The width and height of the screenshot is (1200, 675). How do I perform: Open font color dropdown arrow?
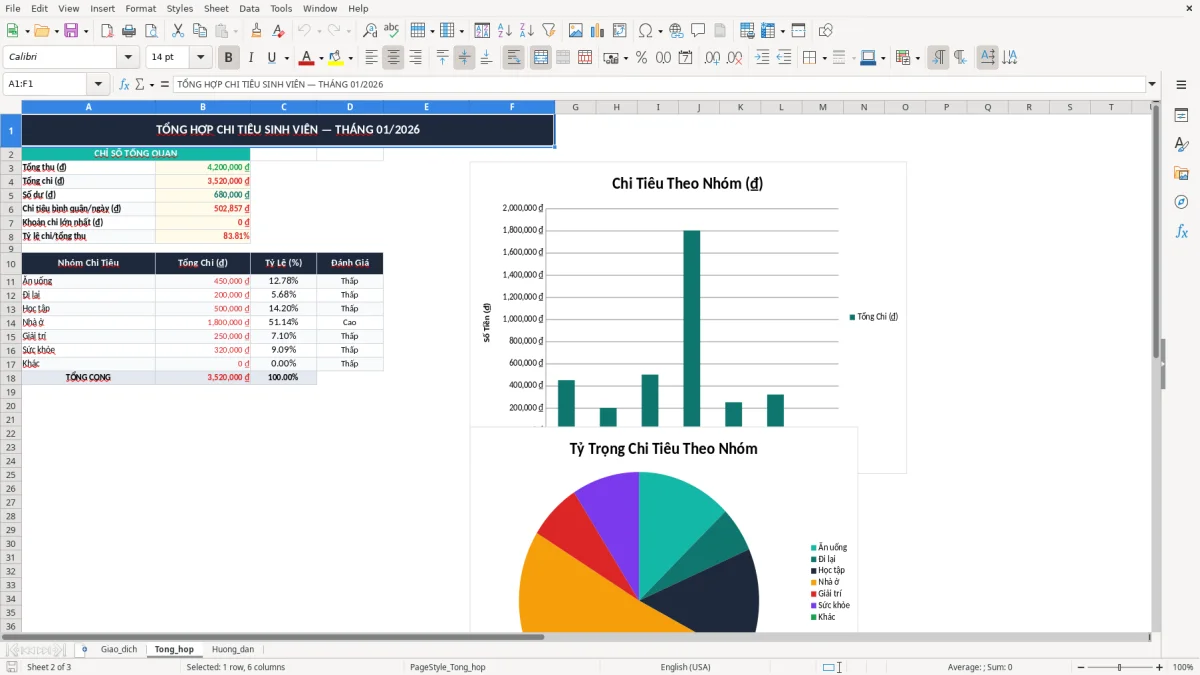[x=321, y=58]
